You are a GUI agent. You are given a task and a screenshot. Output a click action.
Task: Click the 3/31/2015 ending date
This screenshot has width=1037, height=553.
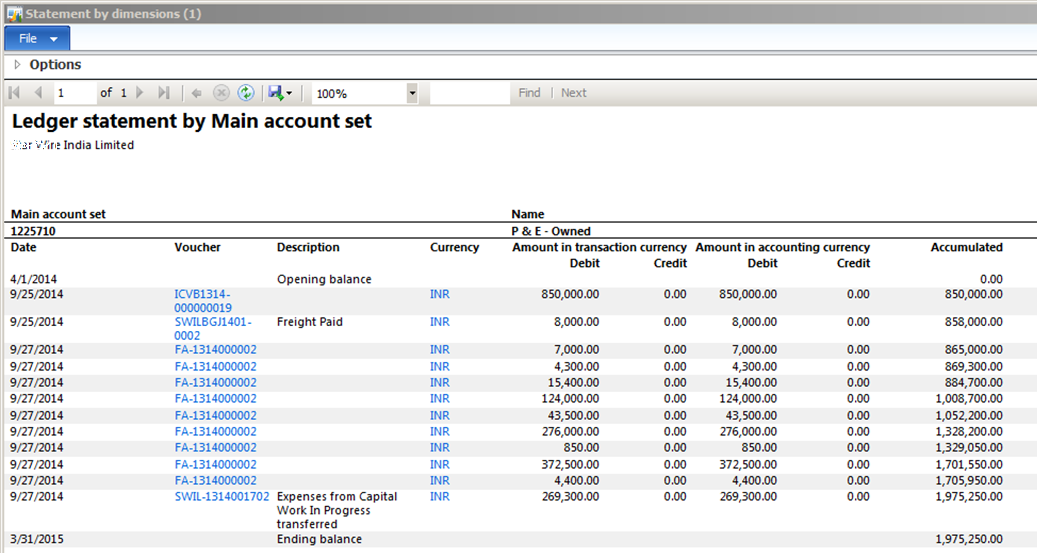(x=37, y=539)
